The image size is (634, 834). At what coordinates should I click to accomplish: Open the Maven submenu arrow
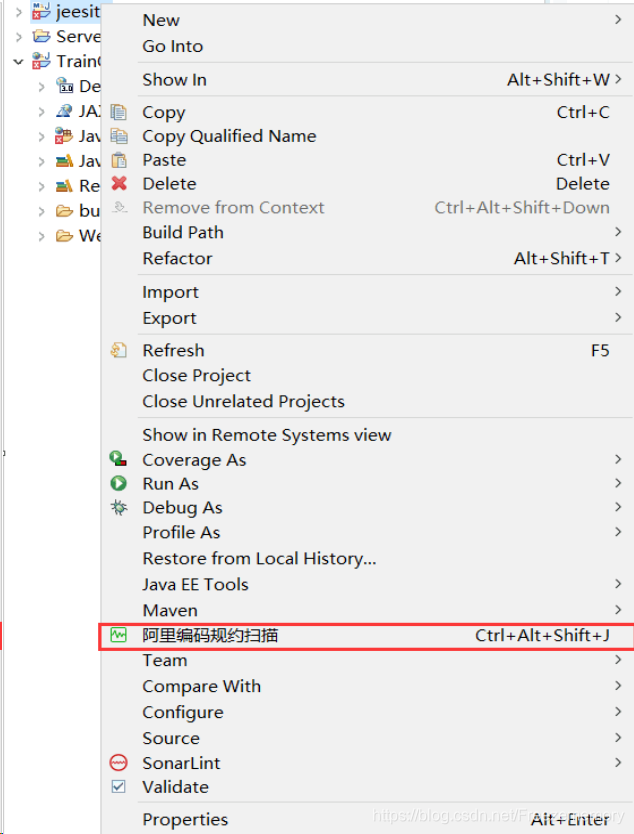tap(618, 610)
